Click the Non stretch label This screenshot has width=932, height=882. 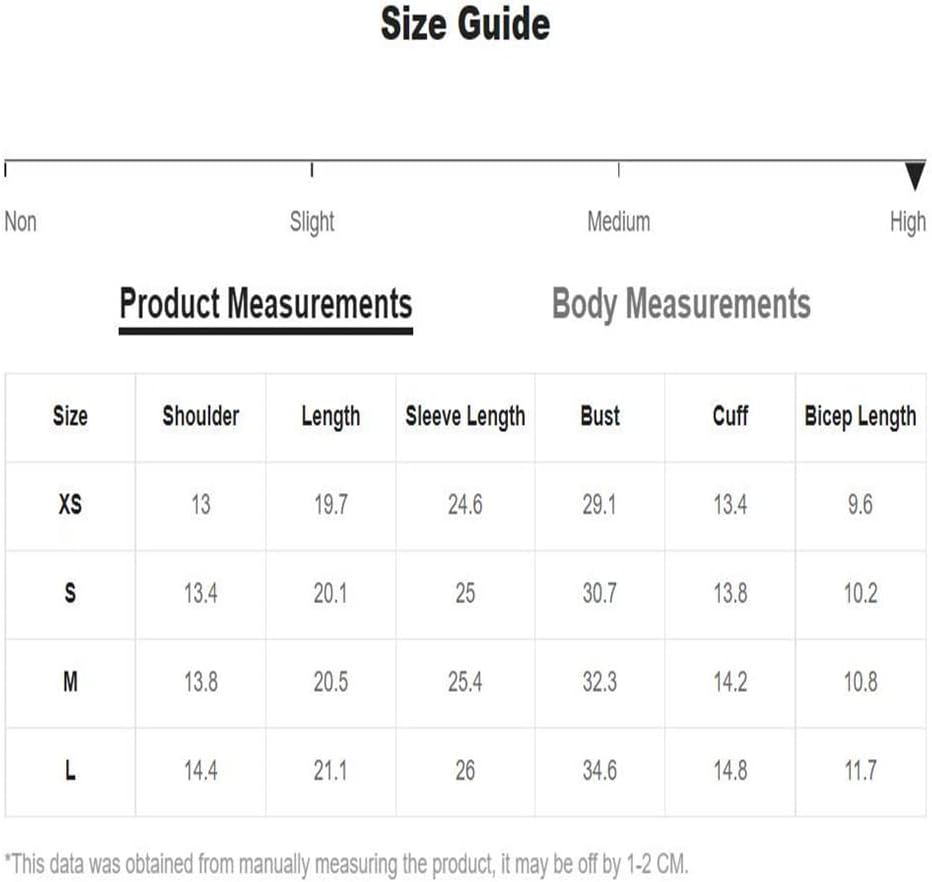[x=21, y=222]
